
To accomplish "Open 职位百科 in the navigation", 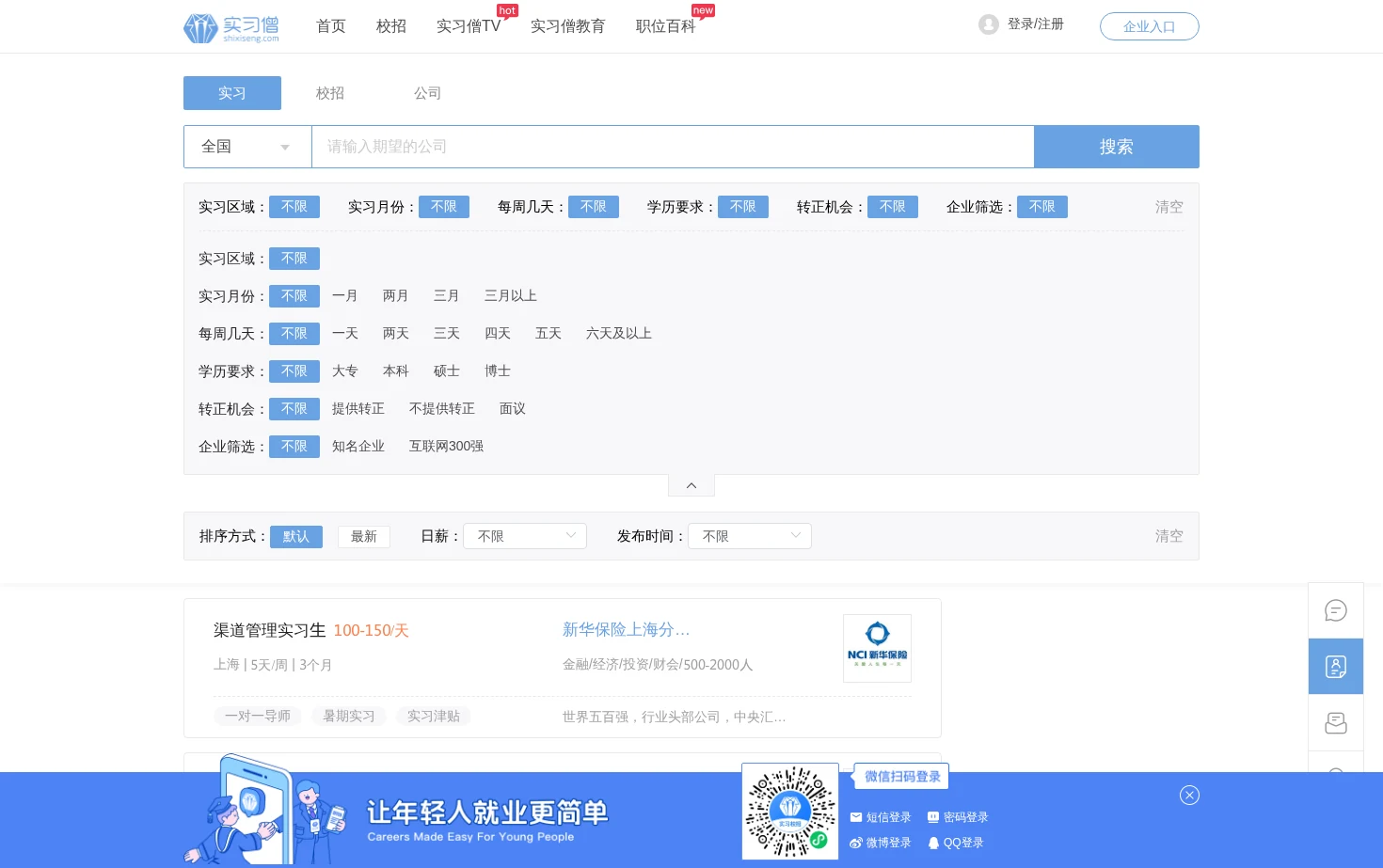I will coord(666,26).
